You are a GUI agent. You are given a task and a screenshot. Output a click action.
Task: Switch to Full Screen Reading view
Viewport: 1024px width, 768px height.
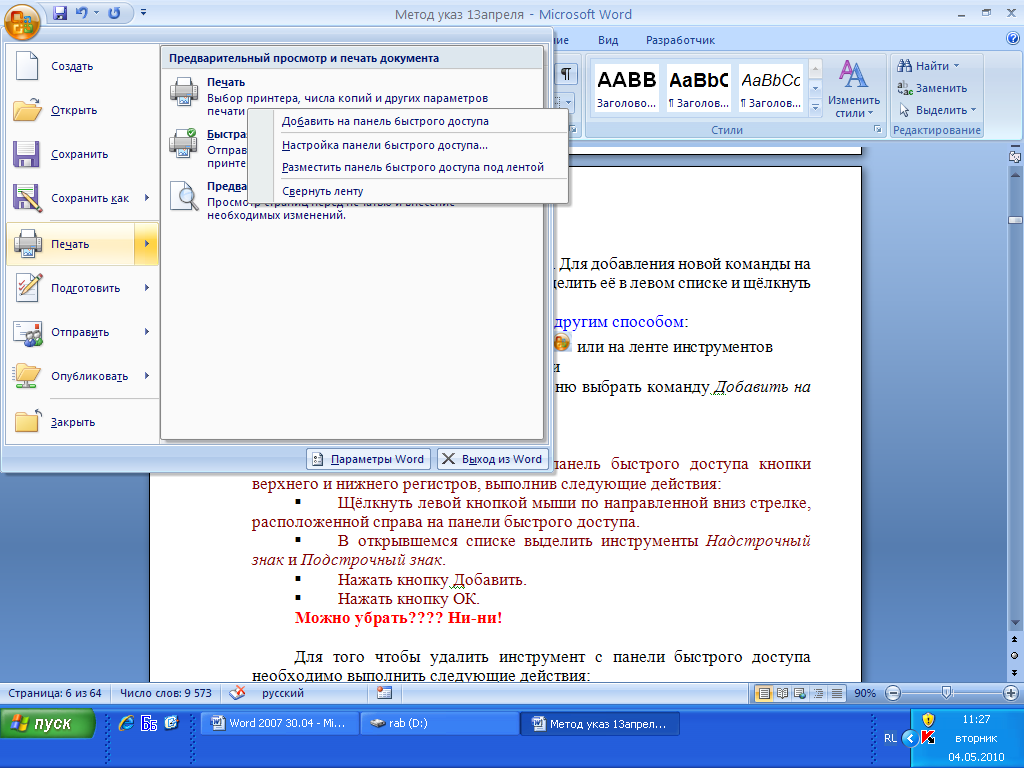pyautogui.click(x=782, y=694)
